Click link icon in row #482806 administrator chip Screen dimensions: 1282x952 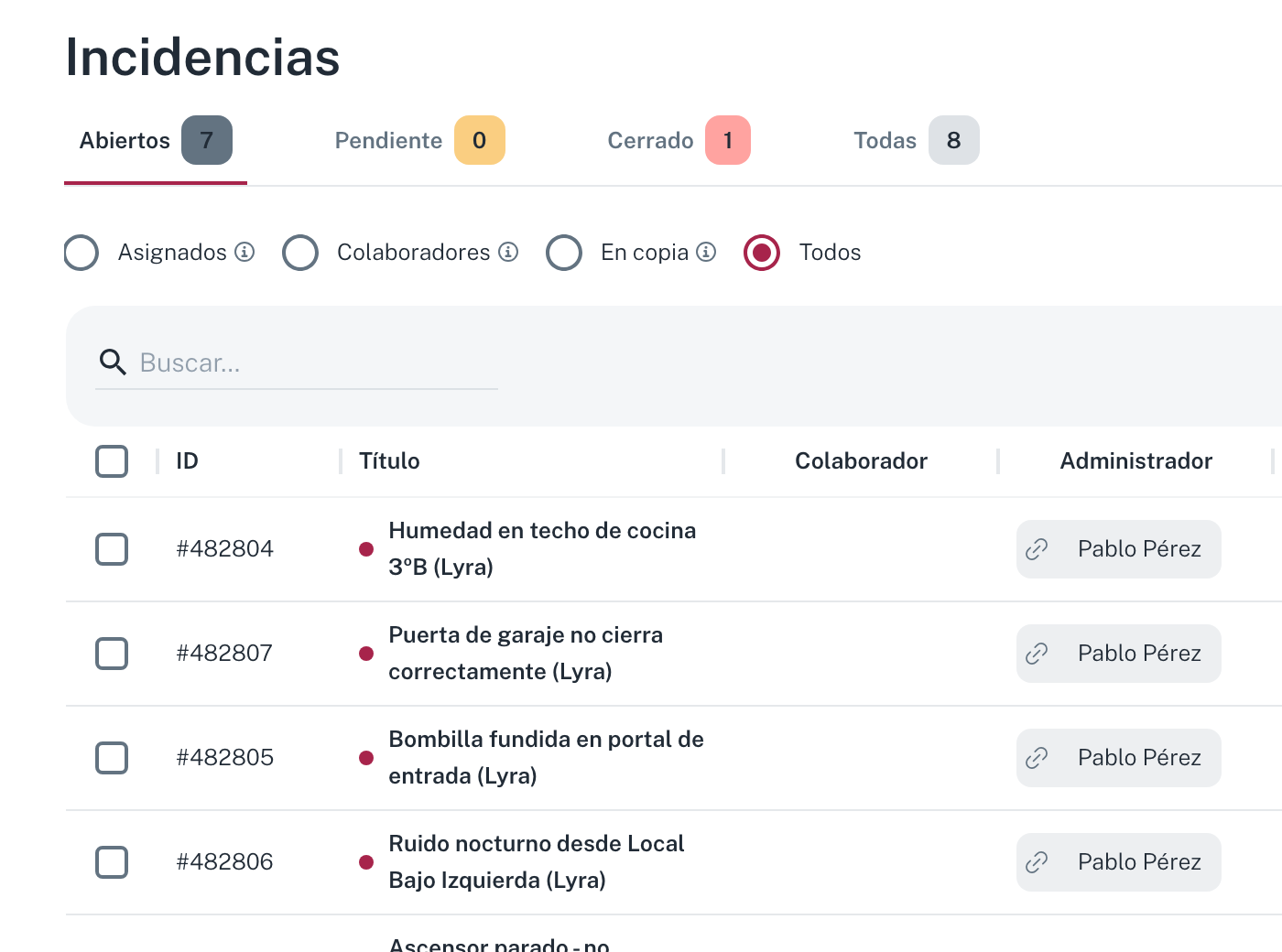(1037, 862)
